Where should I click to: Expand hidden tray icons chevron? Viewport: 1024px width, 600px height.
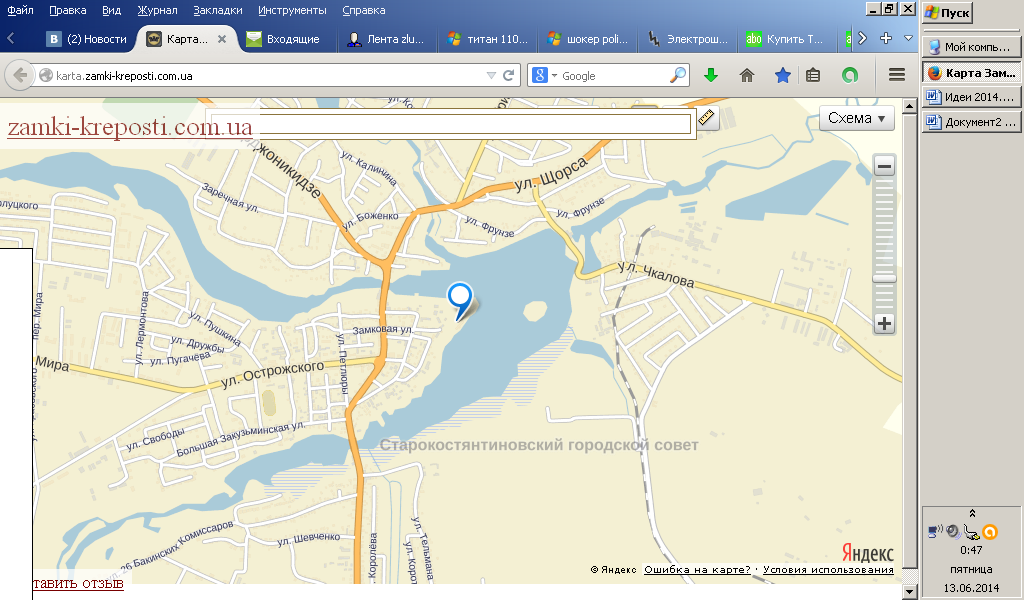(x=972, y=513)
